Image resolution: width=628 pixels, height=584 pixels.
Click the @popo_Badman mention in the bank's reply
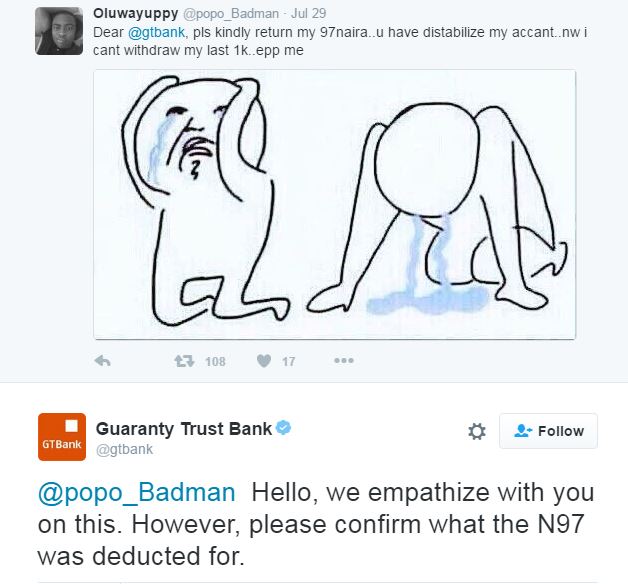tap(138, 492)
